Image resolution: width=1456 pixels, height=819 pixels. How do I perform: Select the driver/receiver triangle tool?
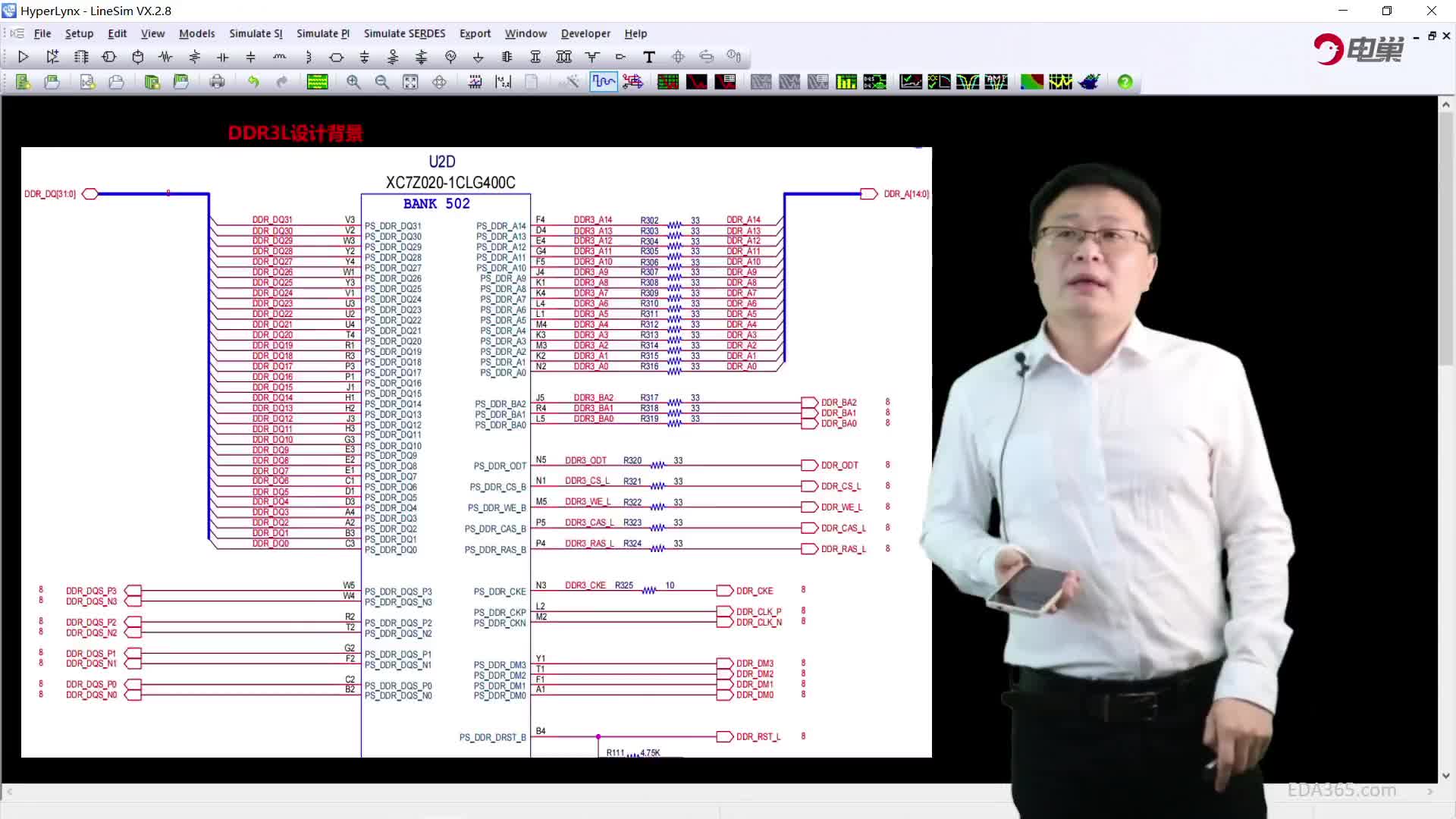(23, 57)
